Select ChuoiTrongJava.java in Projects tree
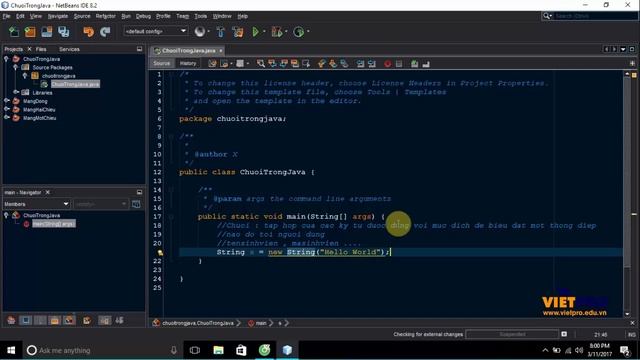 click(x=76, y=84)
